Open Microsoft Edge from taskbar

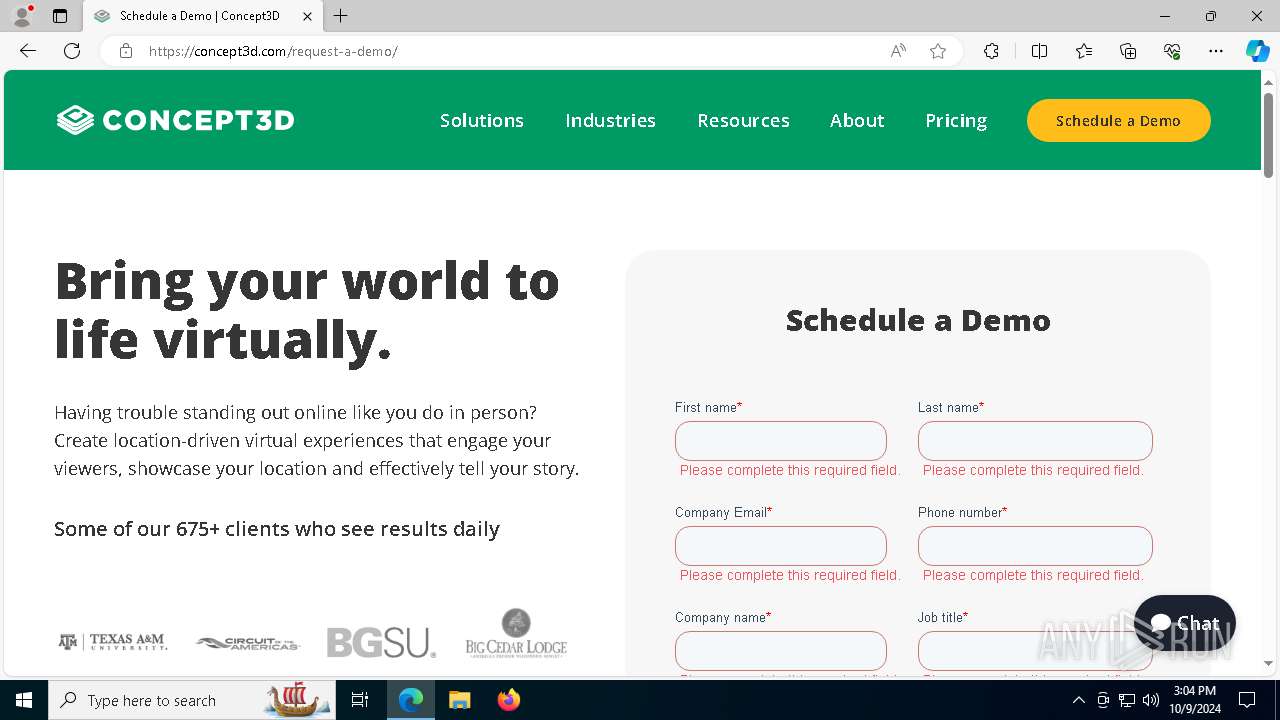tap(411, 700)
